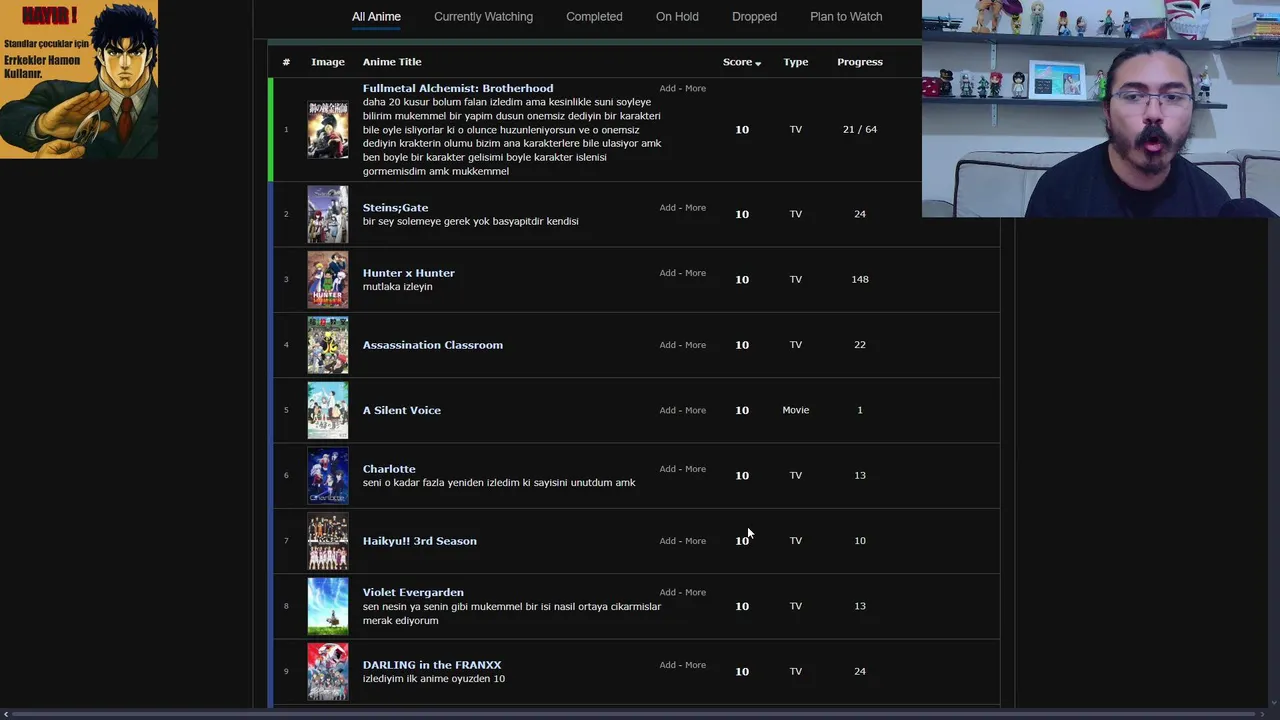
Task: Click Add in Assassination Classroom row
Action: point(667,345)
